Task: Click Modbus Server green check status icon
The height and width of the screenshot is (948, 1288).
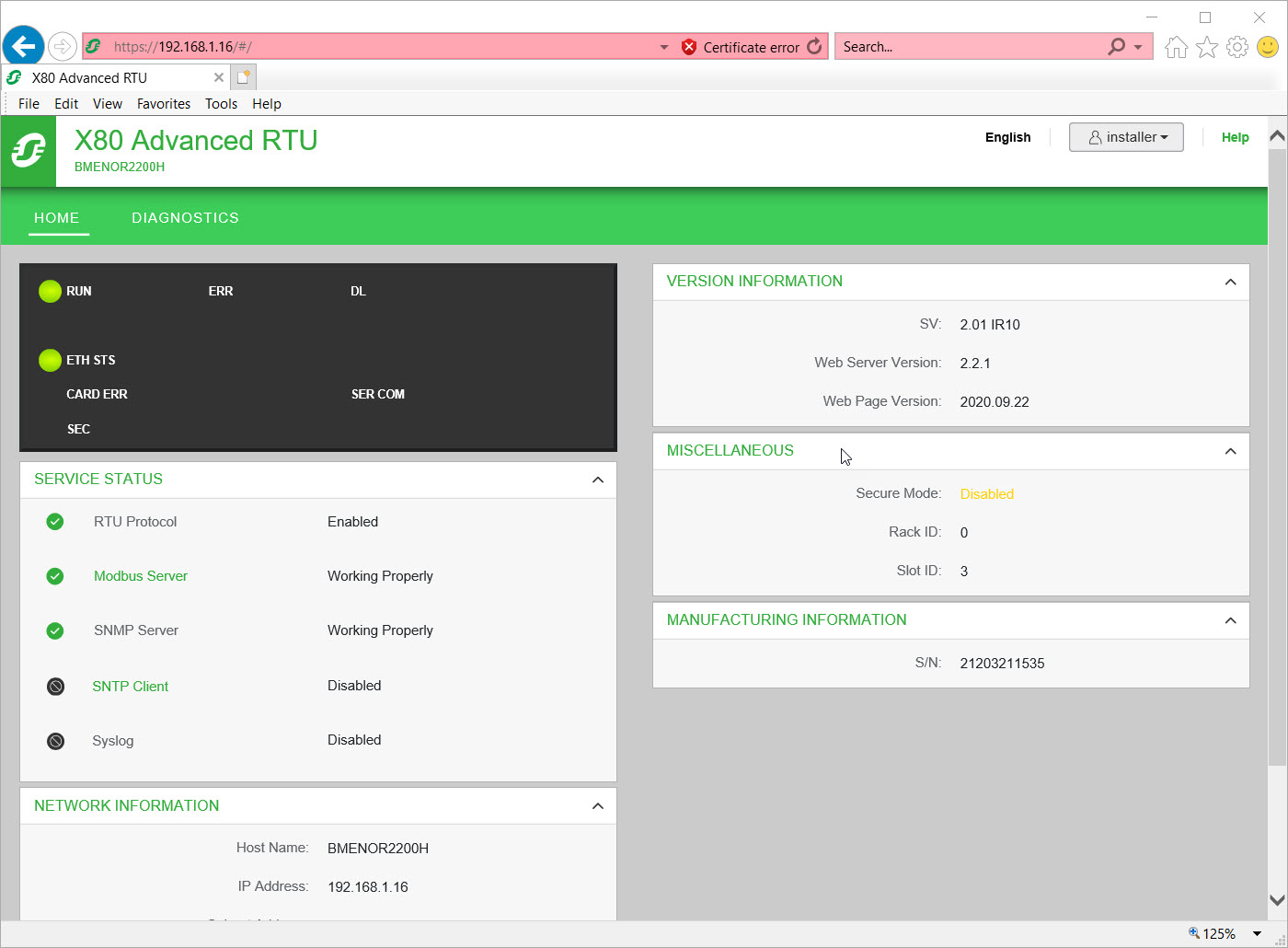Action: coord(55,576)
